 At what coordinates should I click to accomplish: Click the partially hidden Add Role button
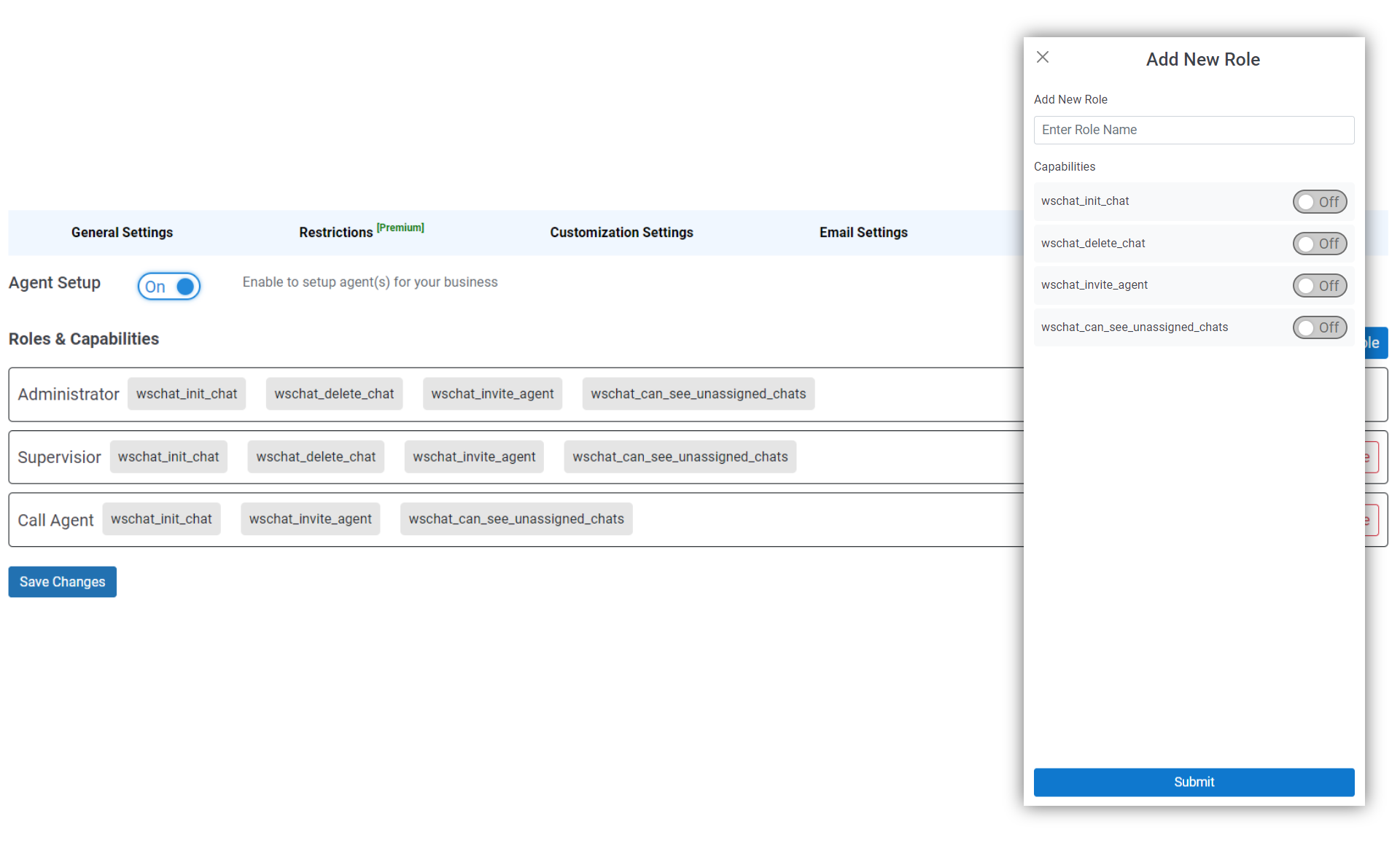(x=1376, y=343)
